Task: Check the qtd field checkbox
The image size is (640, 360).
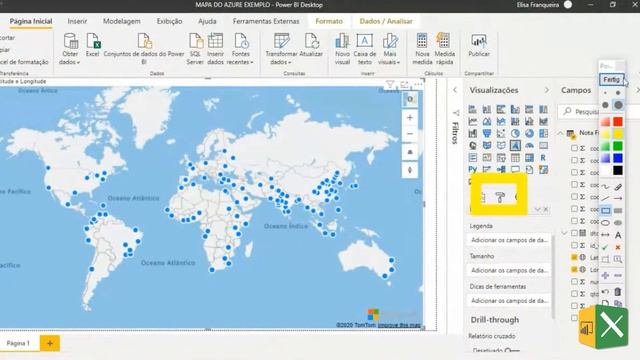Action: [574, 293]
